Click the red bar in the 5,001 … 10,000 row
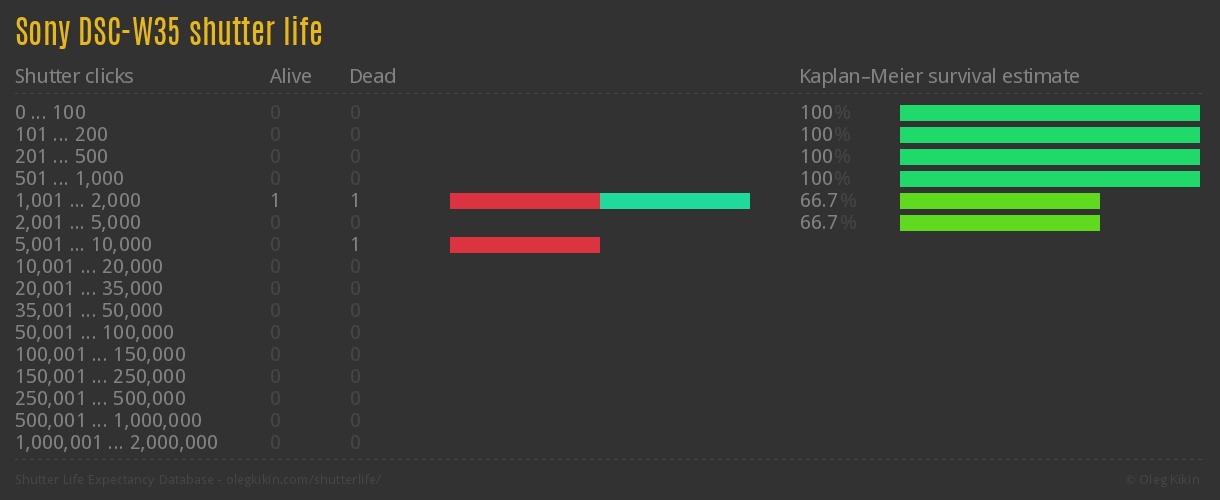The height and width of the screenshot is (500, 1220). [524, 245]
